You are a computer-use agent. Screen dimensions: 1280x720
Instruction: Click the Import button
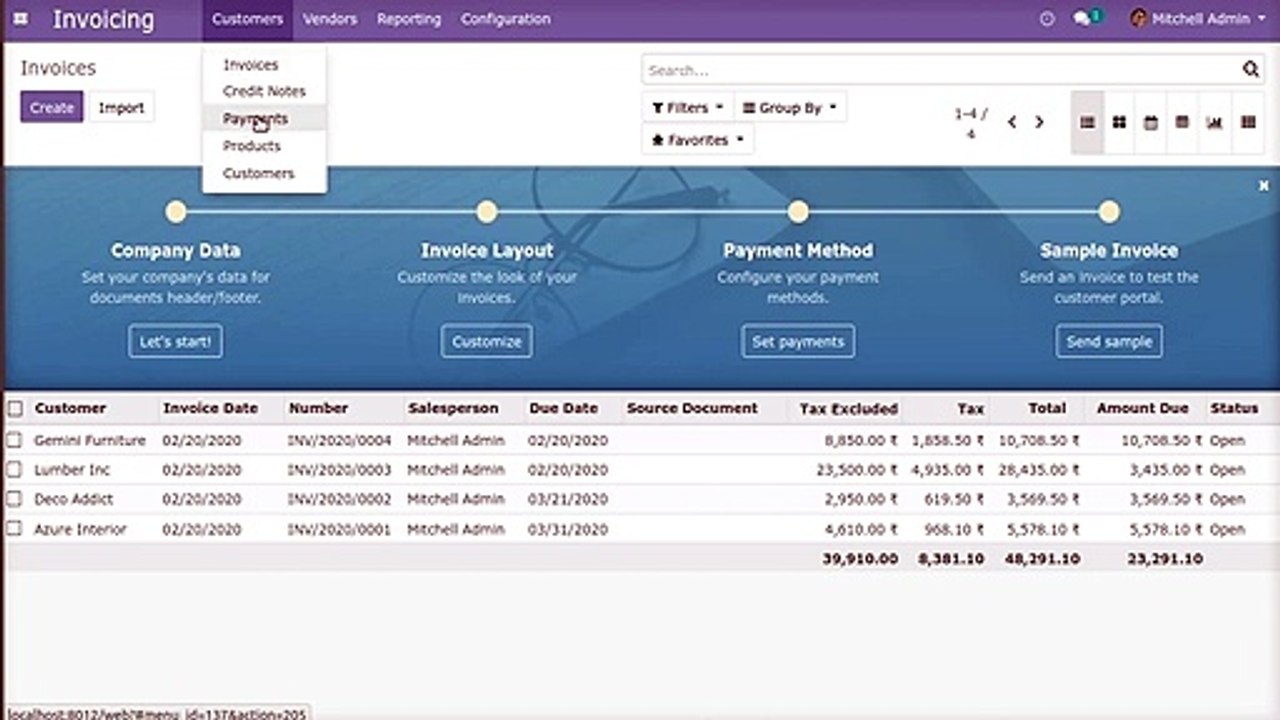point(121,107)
